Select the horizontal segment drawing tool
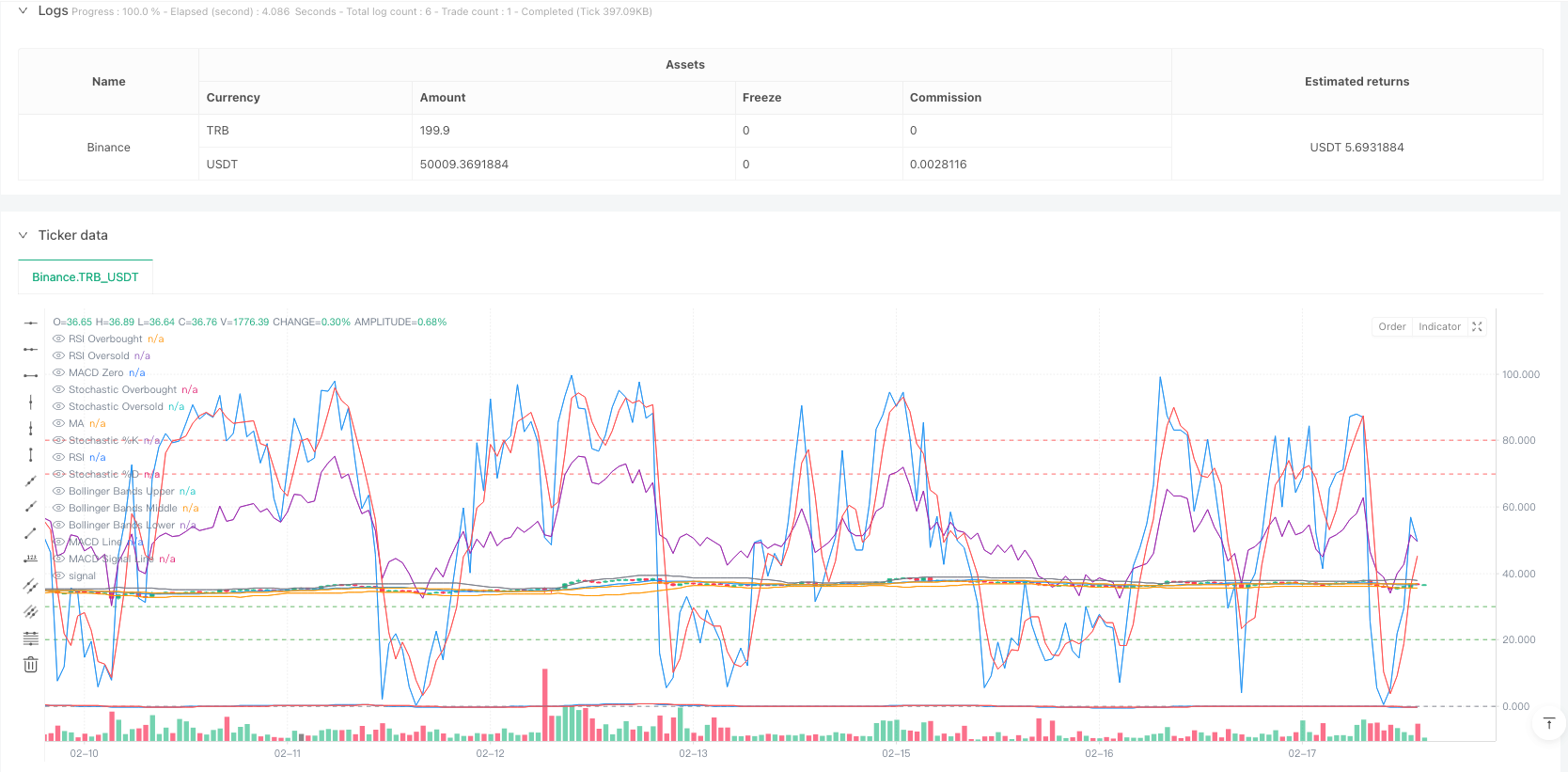 tap(30, 375)
